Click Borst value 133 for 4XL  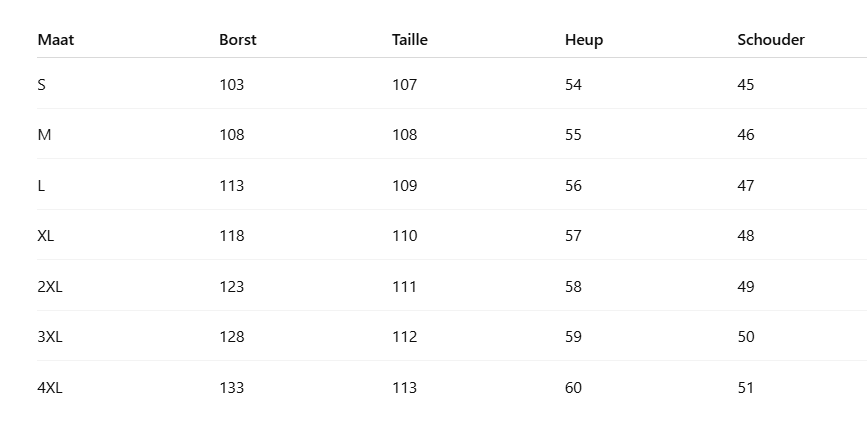231,388
